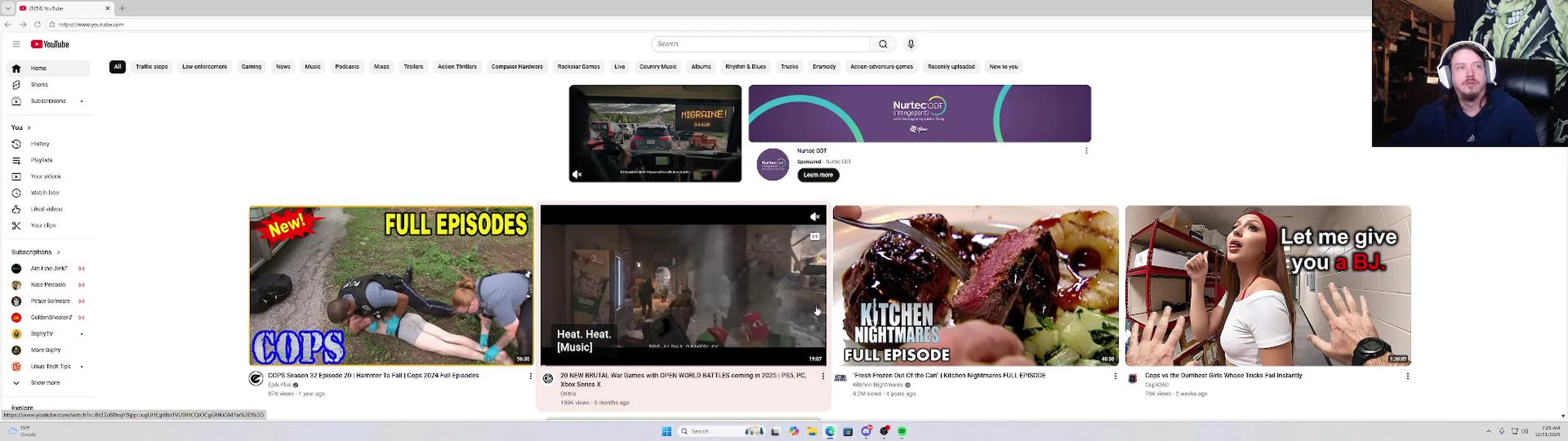The height and width of the screenshot is (441, 1568).
Task: Open Playlists in sidebar
Action: point(48,160)
